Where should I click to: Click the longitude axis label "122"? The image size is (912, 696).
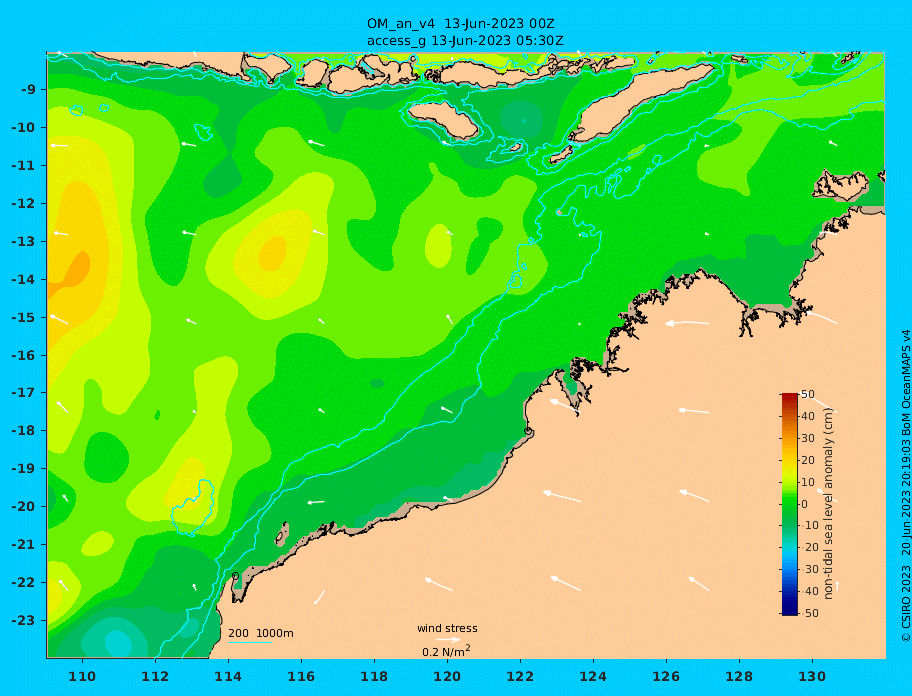[x=520, y=676]
